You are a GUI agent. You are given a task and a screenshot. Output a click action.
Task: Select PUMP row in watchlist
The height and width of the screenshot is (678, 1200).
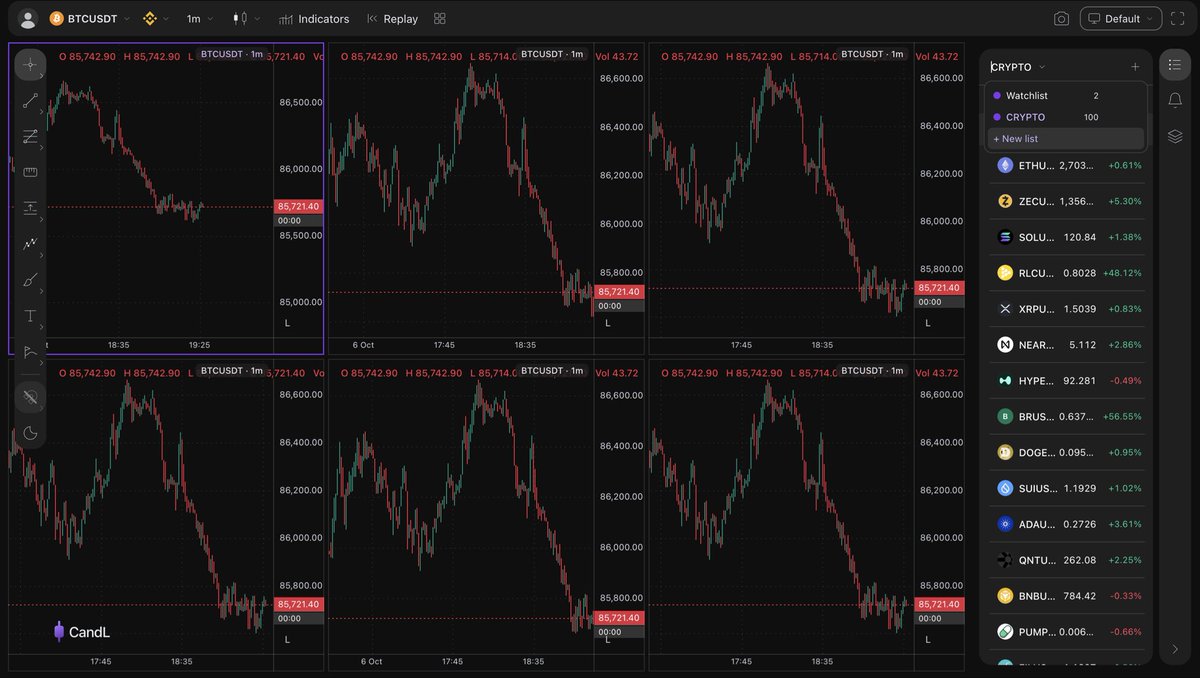[x=1066, y=632]
